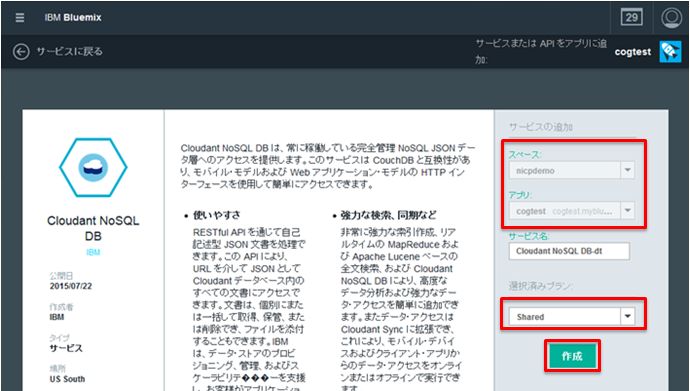Click the Cloudant hexagon cloud logo

(93, 167)
